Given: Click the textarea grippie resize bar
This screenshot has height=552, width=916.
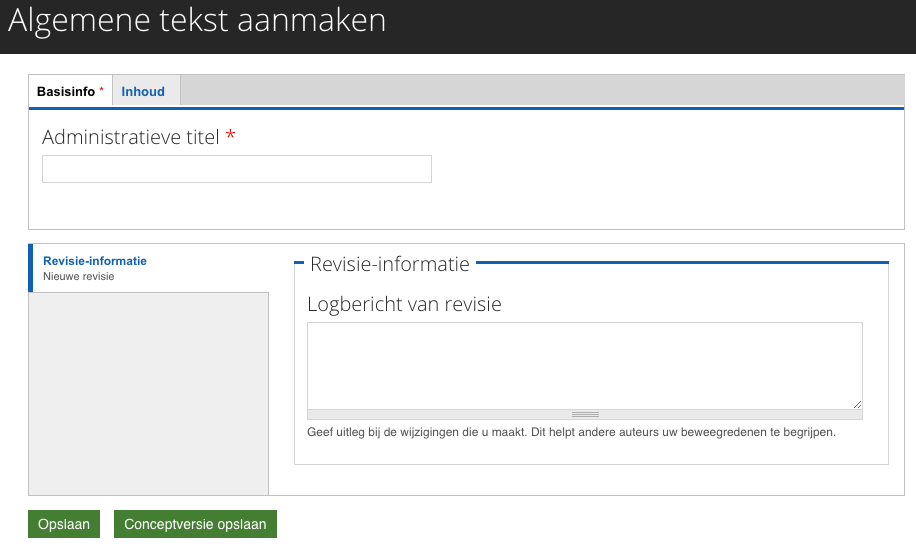Looking at the screenshot, I should pos(584,414).
